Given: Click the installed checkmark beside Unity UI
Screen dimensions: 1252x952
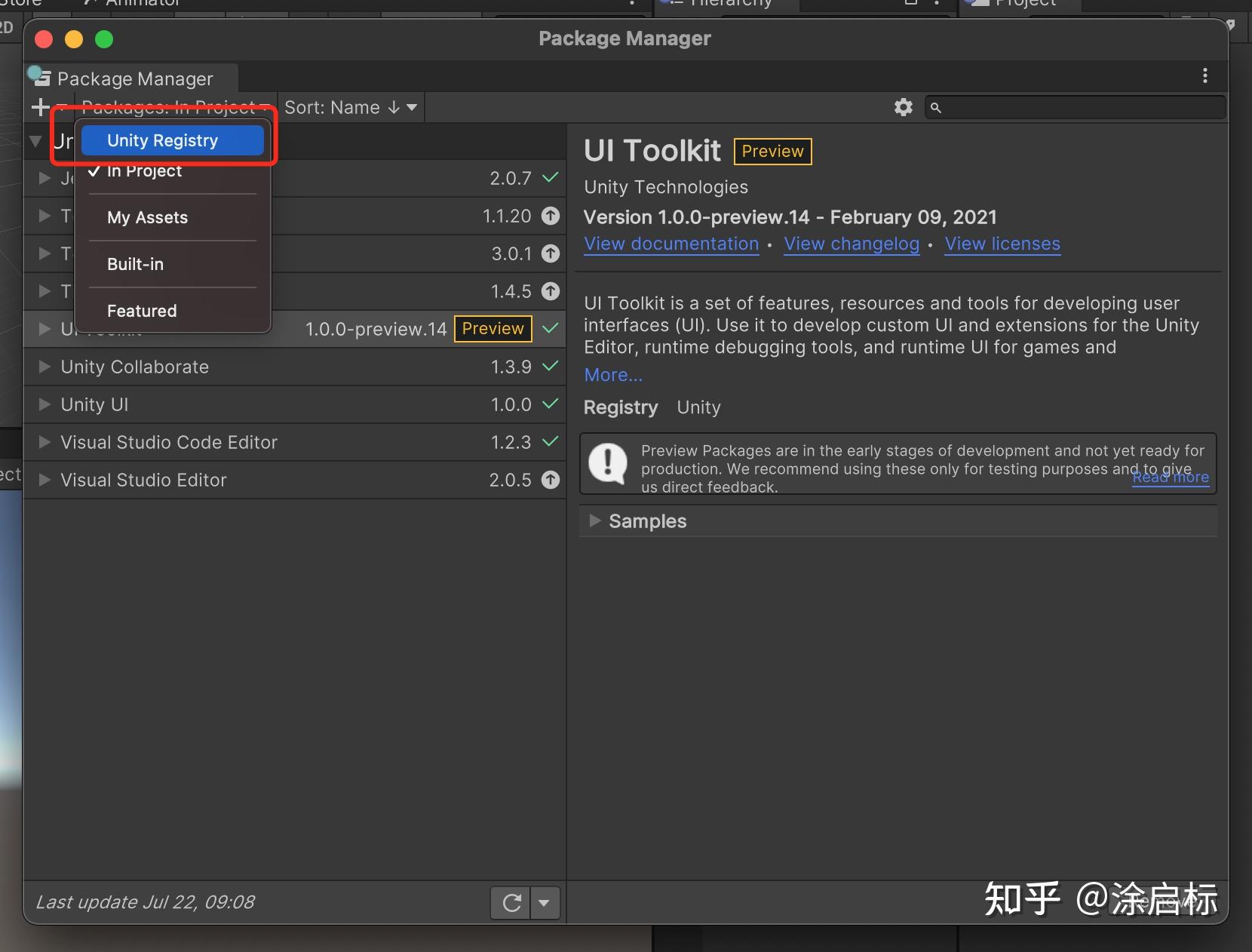Looking at the screenshot, I should (550, 404).
